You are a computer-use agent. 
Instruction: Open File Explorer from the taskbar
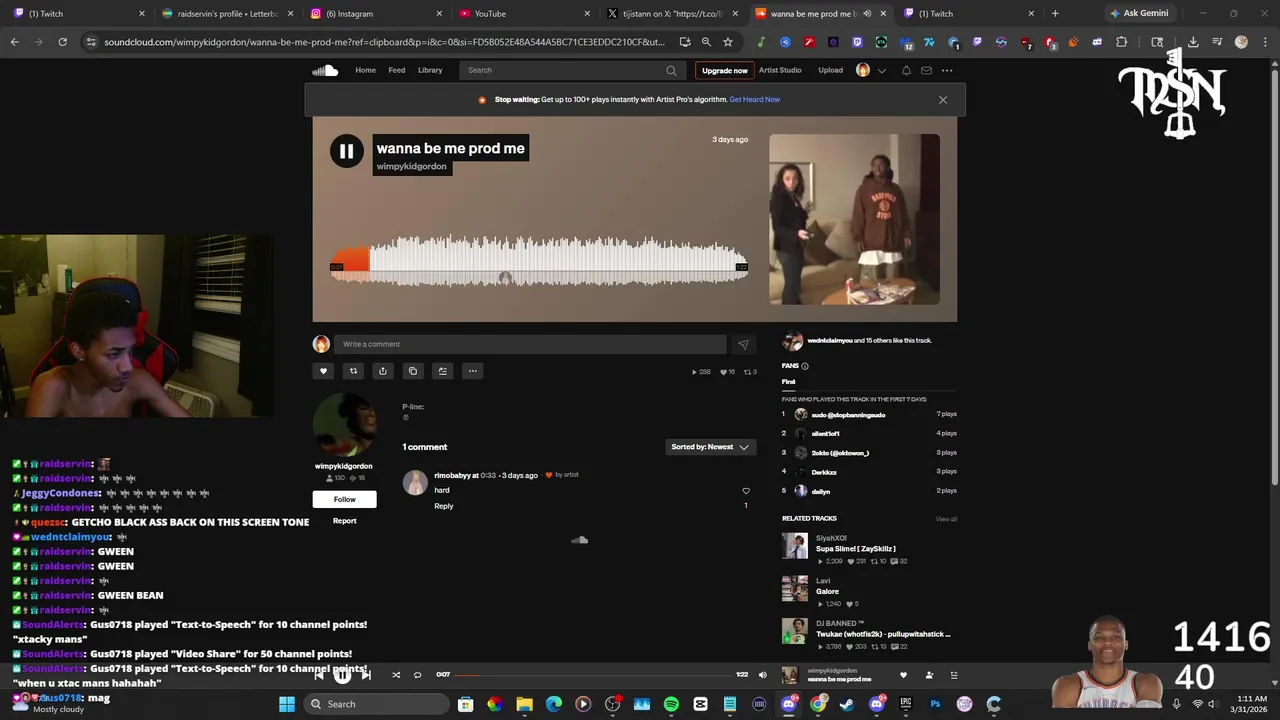coord(524,704)
